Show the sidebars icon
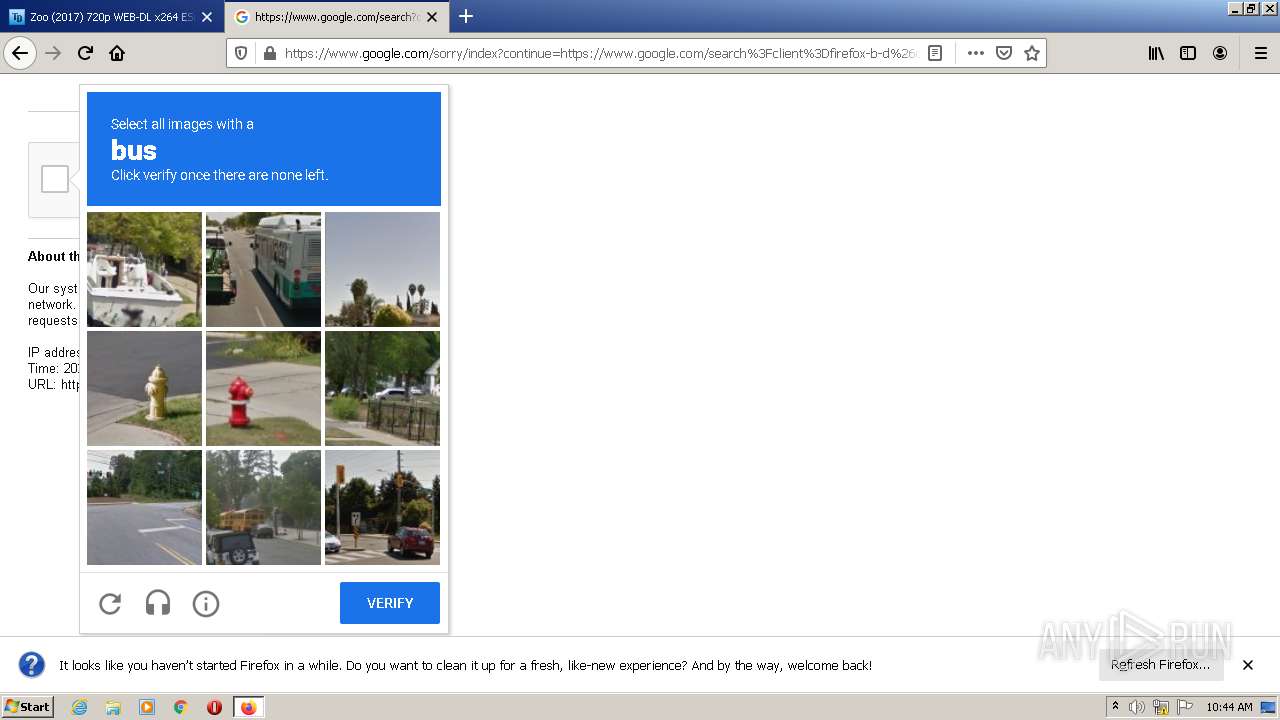Screen dimensions: 1280x720 (1188, 53)
